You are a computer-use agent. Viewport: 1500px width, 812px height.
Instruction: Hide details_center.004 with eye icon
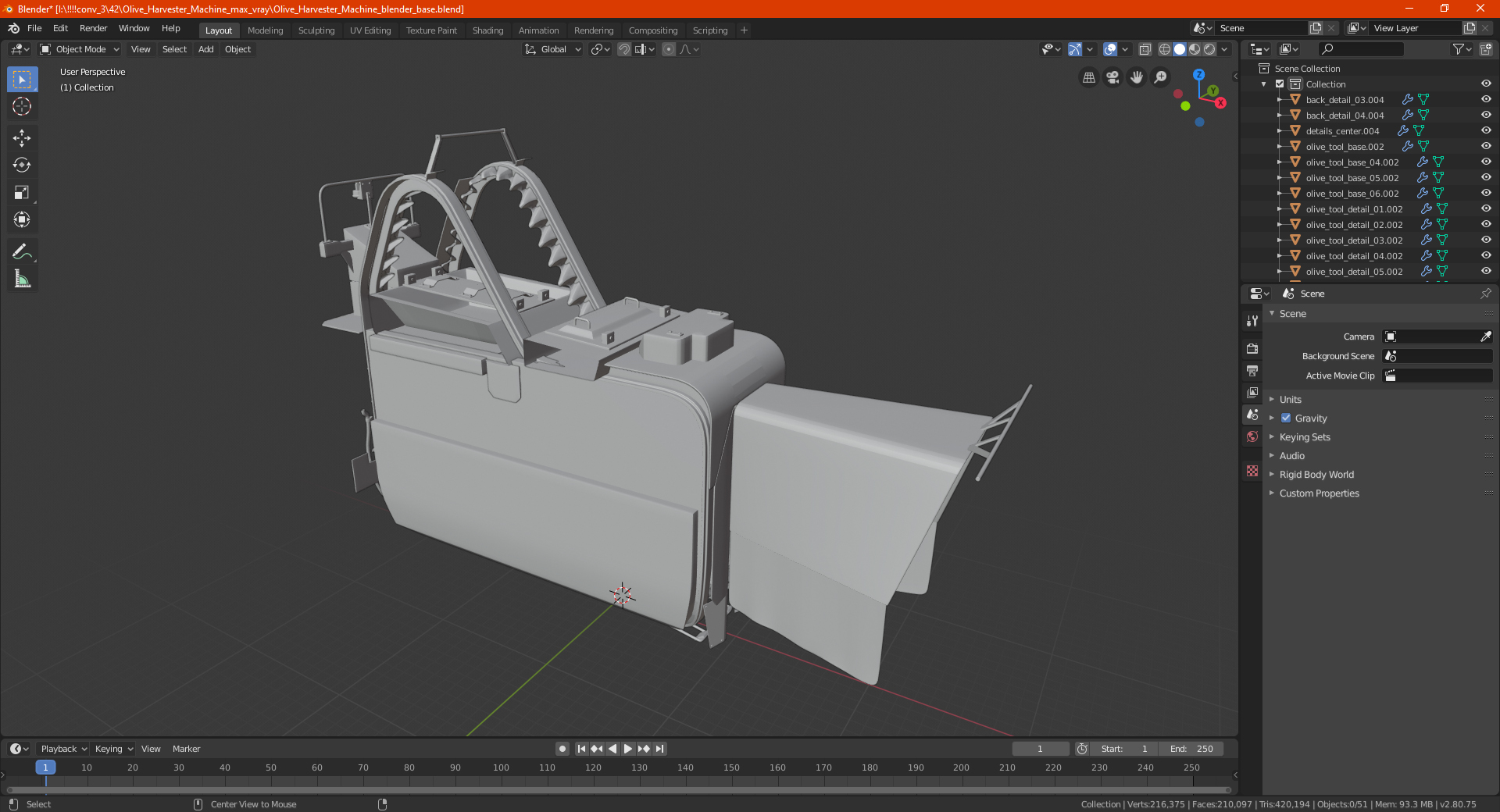1486,130
